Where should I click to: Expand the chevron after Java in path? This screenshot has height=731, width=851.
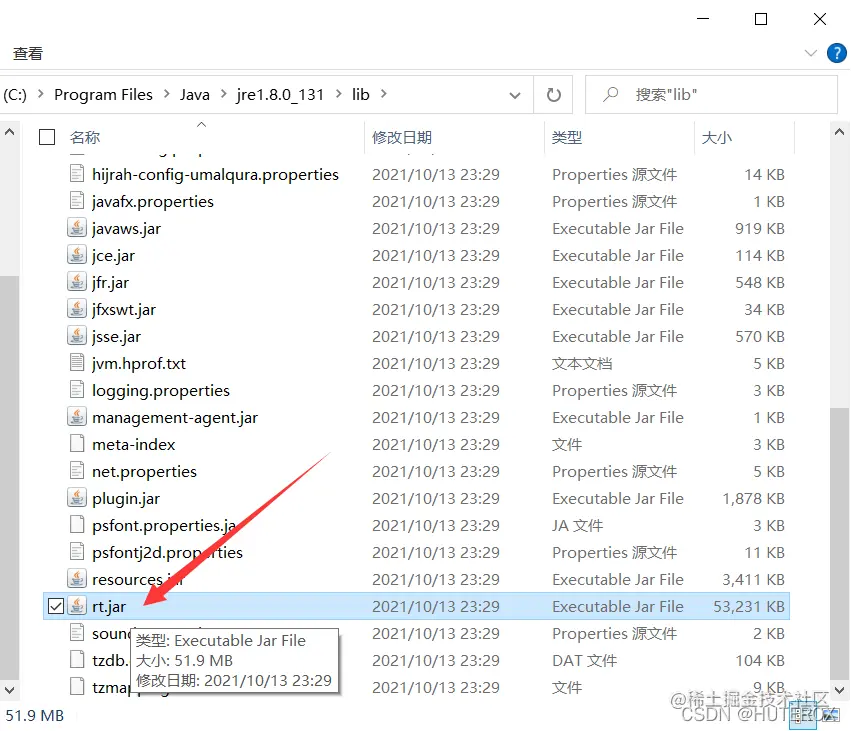click(224, 94)
